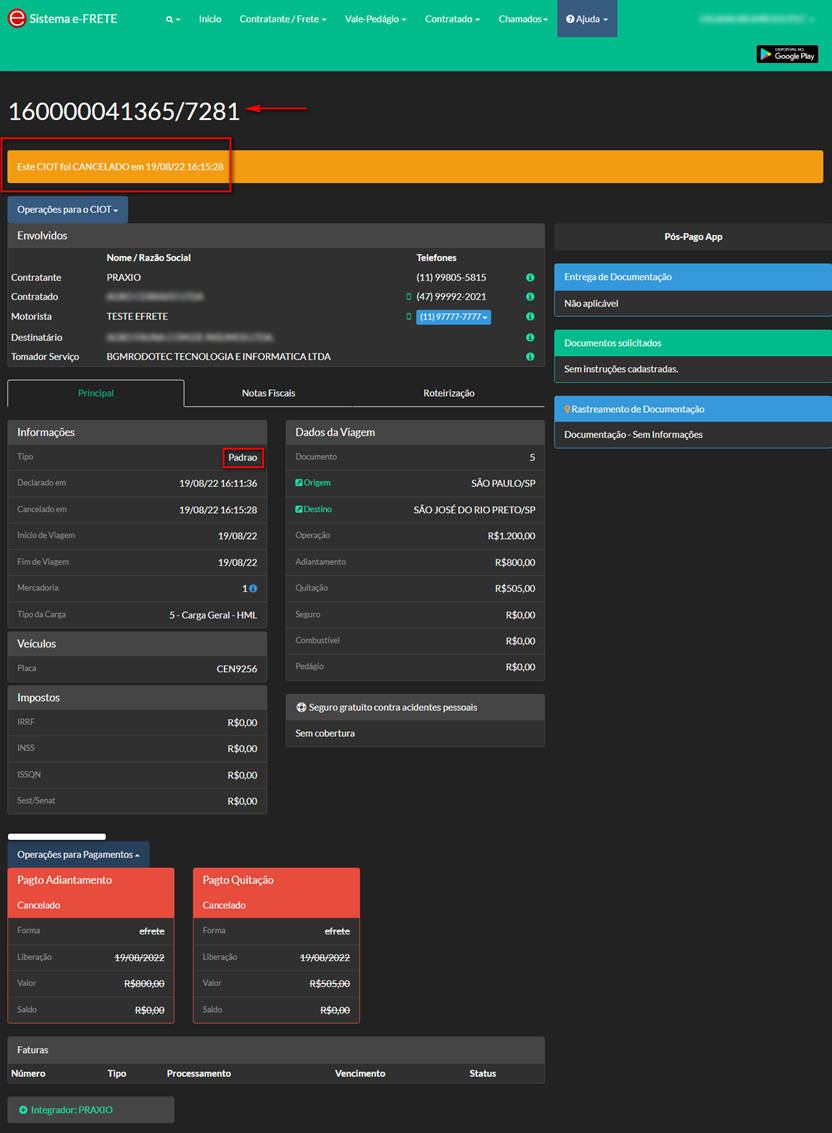The height and width of the screenshot is (1133, 832).
Task: Click the CIOT number 160000041365/7281
Action: [x=124, y=111]
